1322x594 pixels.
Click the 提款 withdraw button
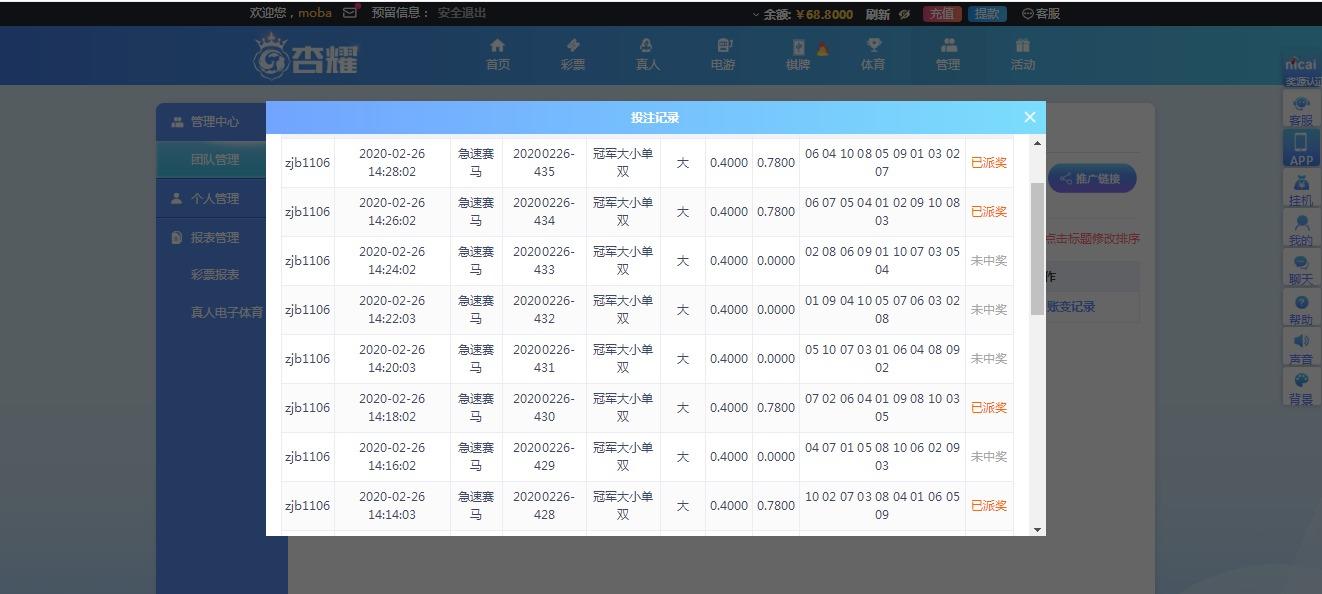coord(987,14)
